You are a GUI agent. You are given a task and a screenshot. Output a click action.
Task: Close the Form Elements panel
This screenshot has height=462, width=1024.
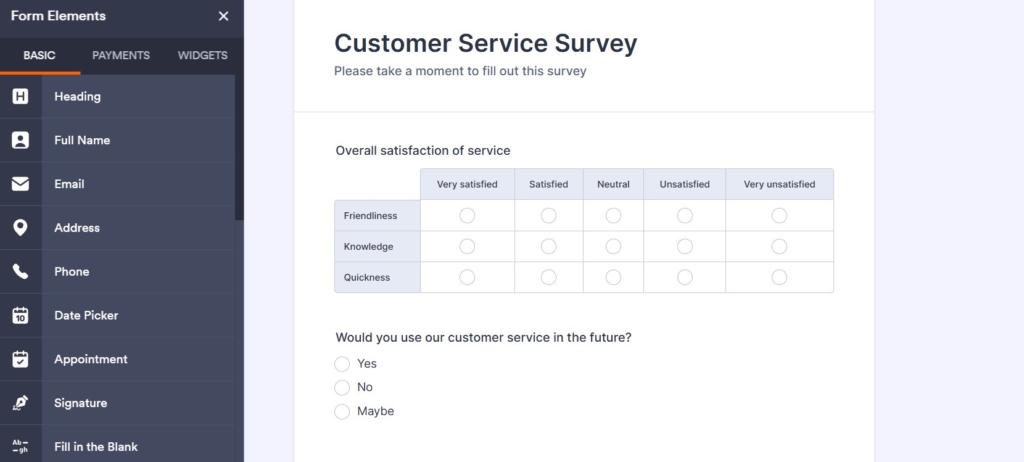click(x=223, y=17)
